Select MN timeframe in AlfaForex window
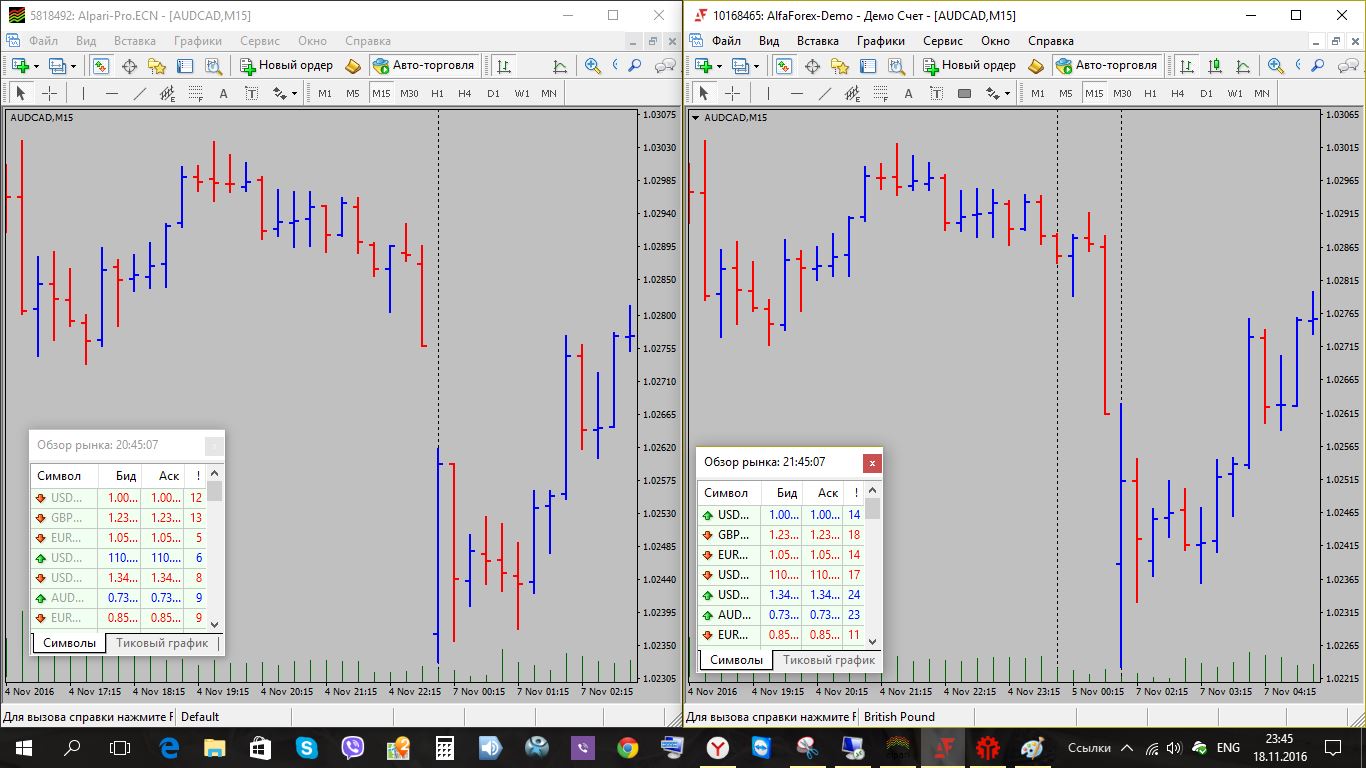 [1262, 93]
